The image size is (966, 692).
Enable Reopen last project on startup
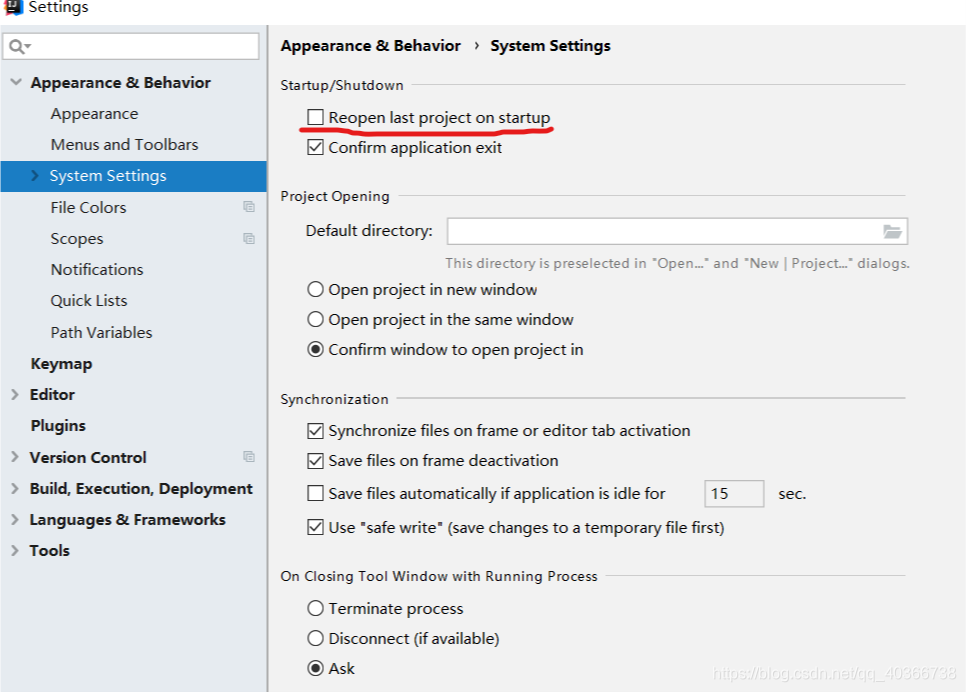(316, 118)
